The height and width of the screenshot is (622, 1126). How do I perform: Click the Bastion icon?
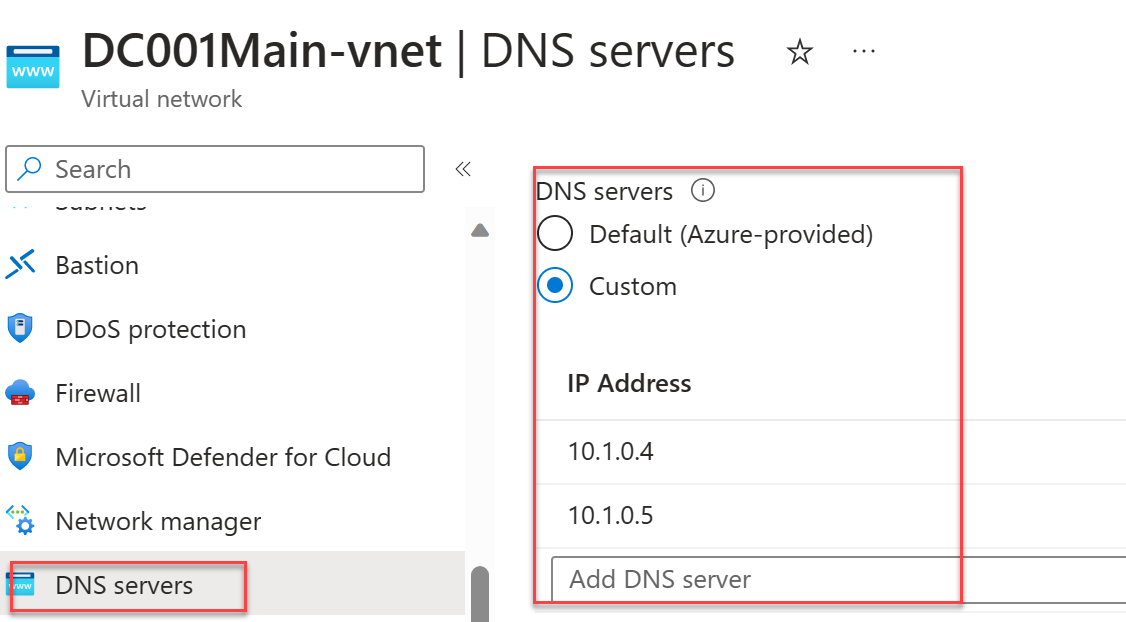coord(20,265)
